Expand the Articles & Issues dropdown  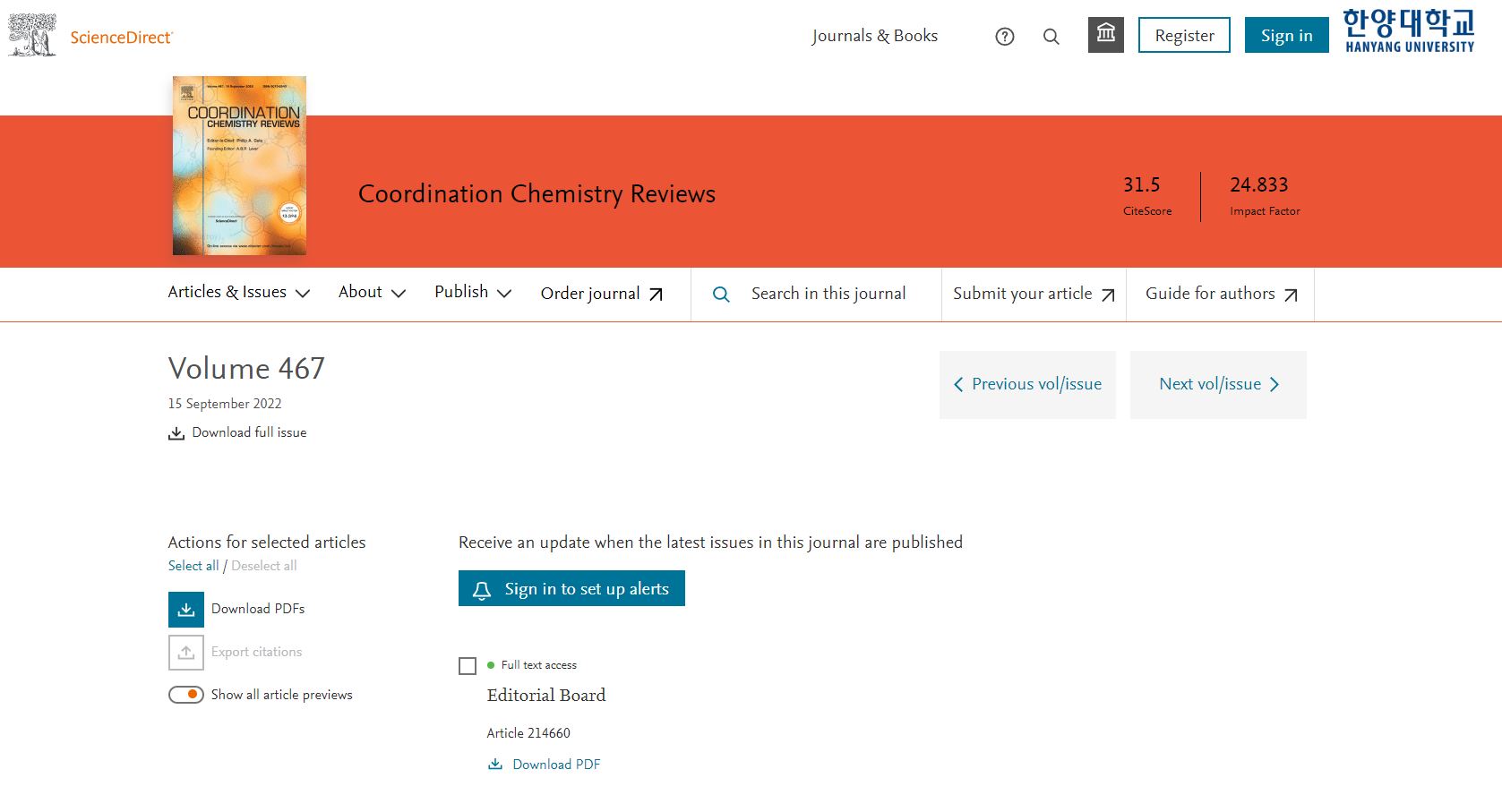[238, 293]
